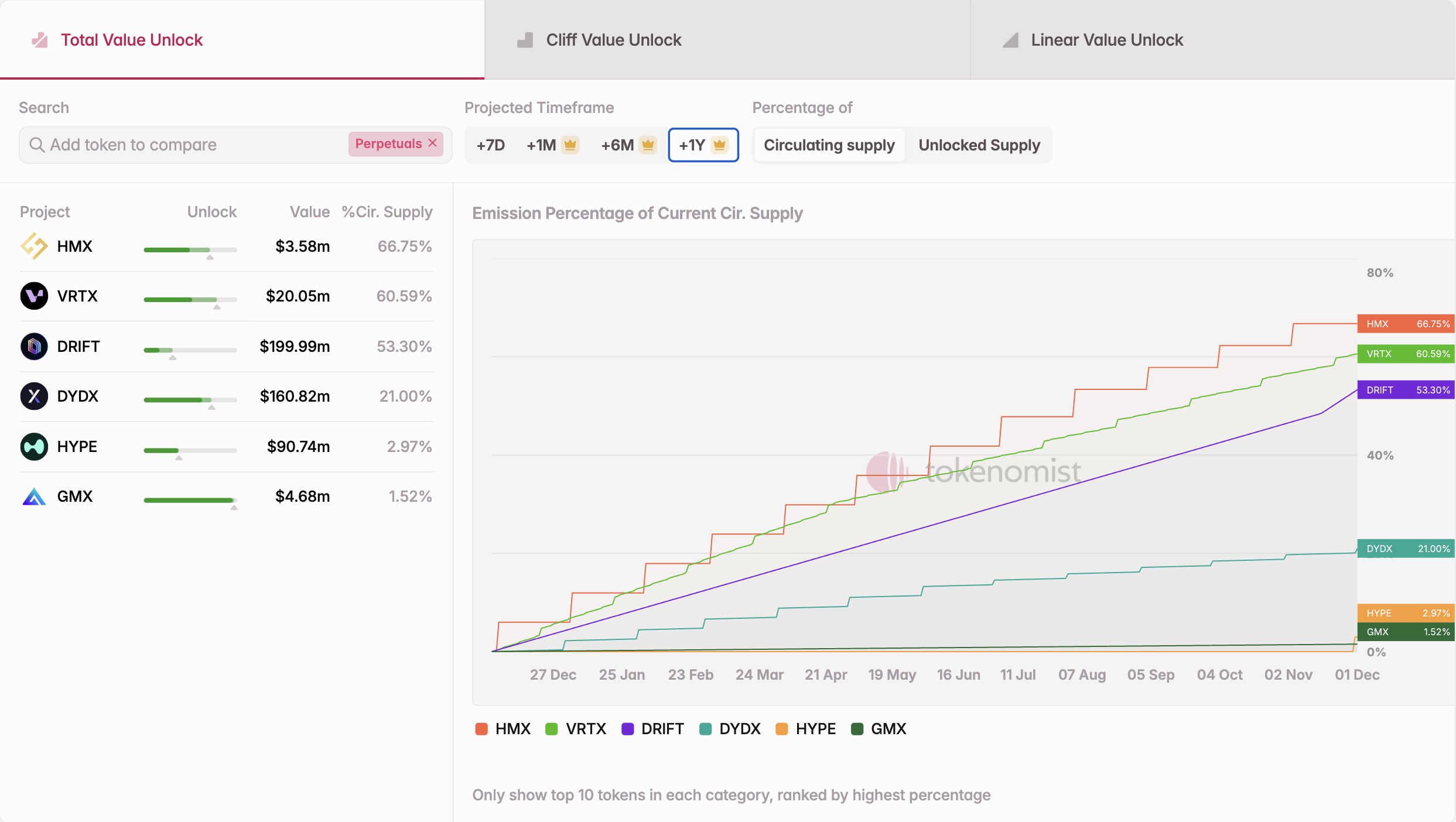Click the DRIFT token logo icon
Screen dimensions: 1456x822
[x=34, y=347]
